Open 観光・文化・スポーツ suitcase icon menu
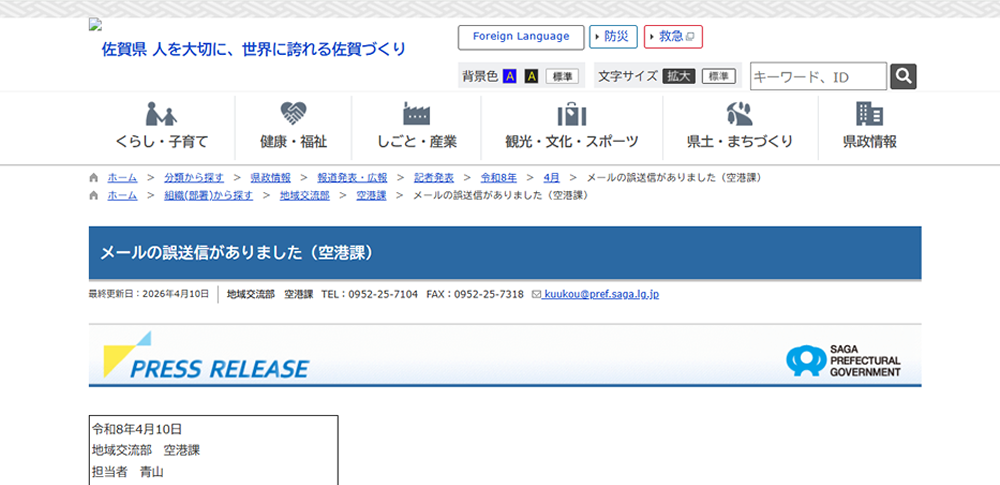1000x485 pixels. (x=571, y=126)
